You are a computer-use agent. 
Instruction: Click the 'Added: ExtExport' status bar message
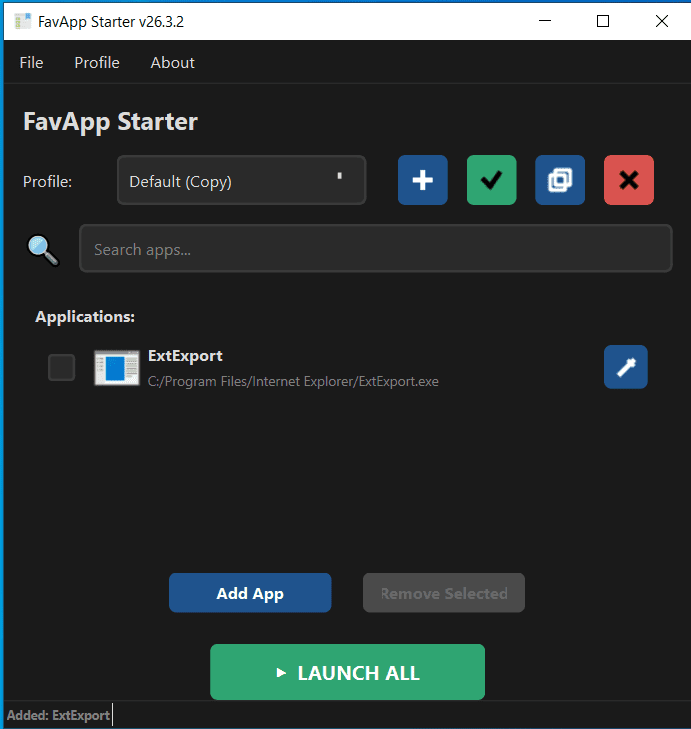(x=58, y=715)
